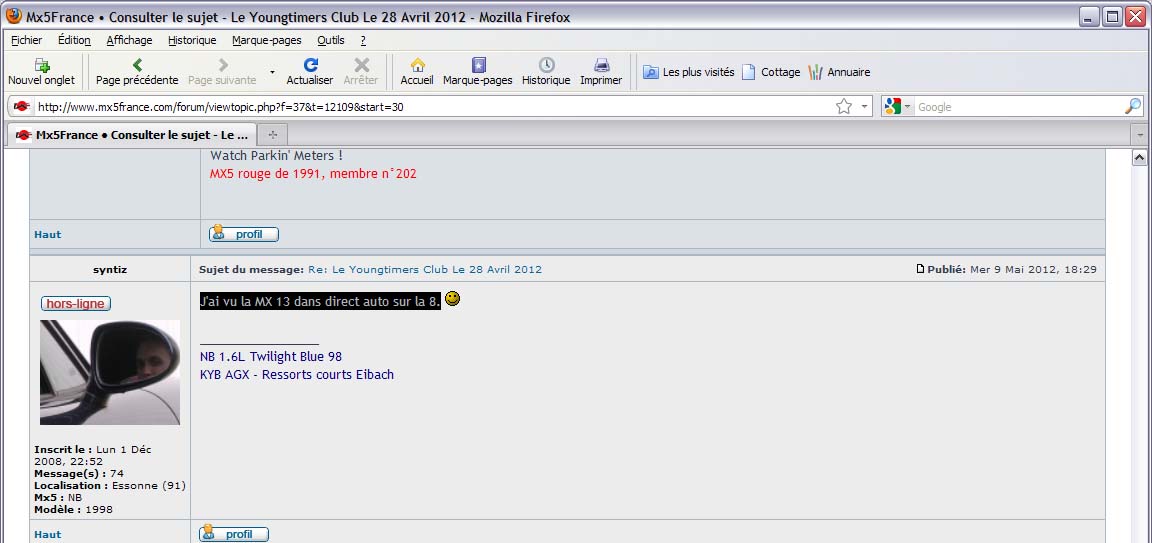Click the smiley emoticon in the post

[453, 299]
